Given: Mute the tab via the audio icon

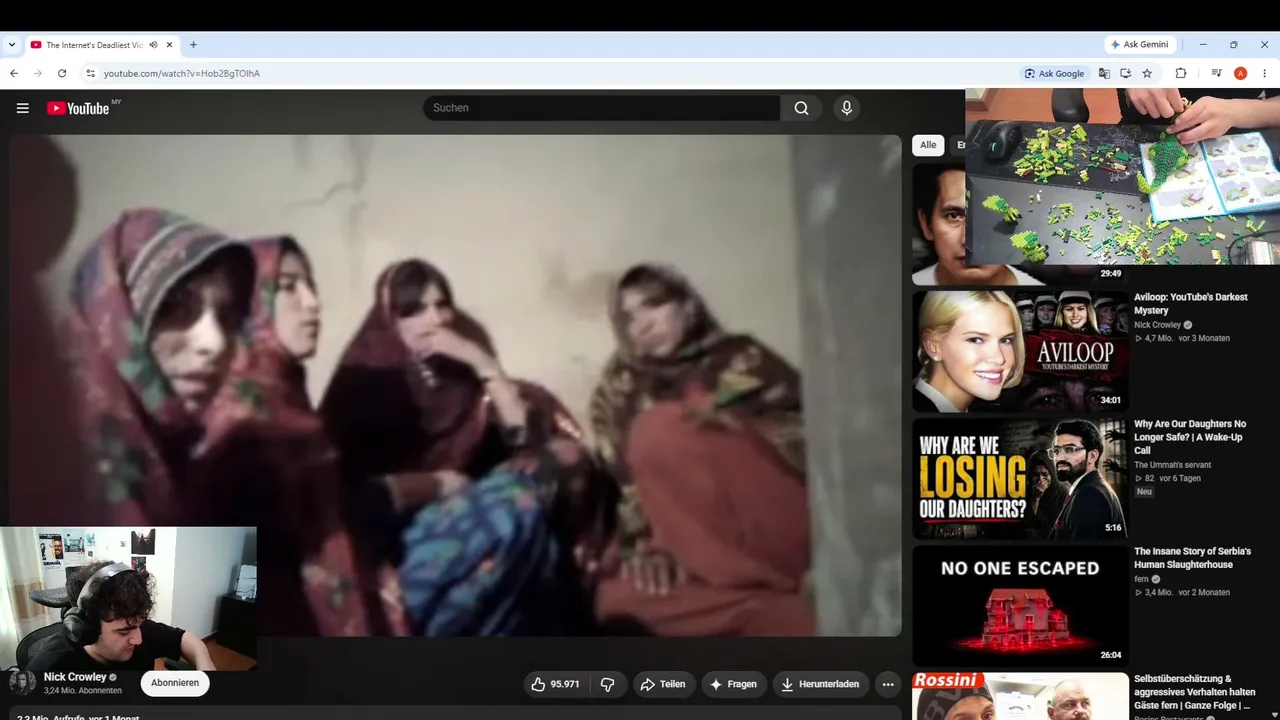Looking at the screenshot, I should [153, 45].
